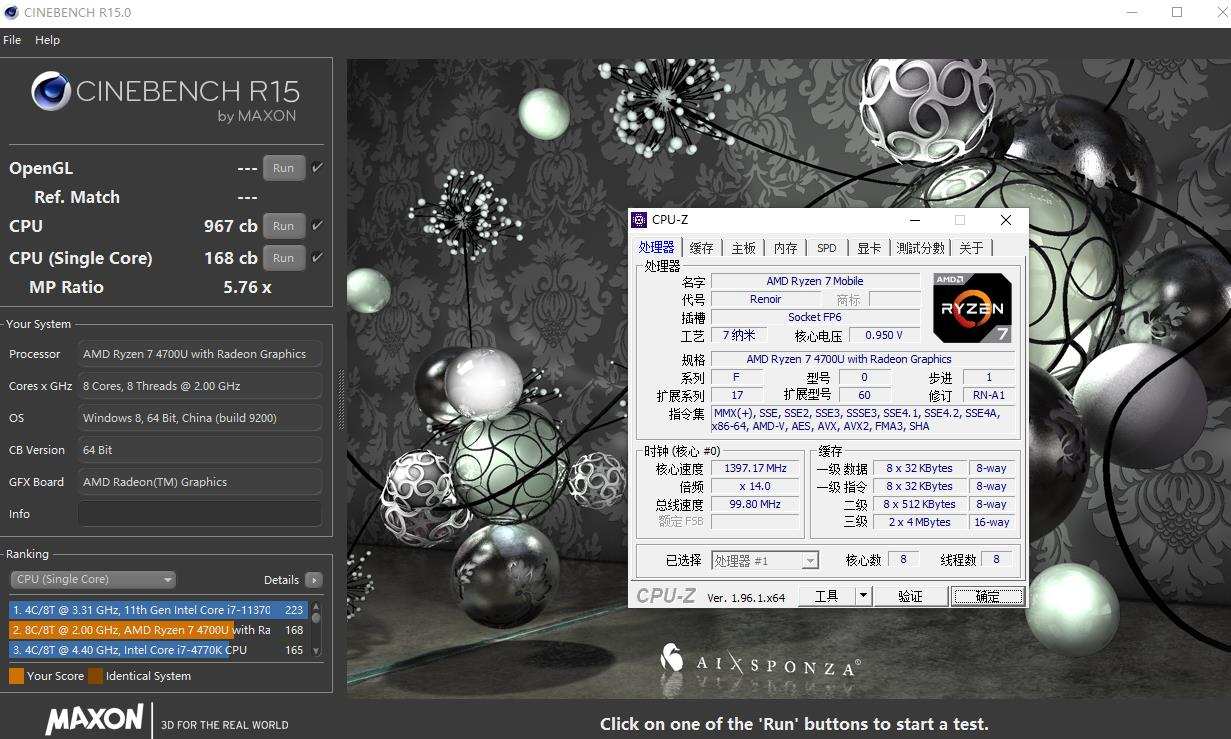The image size is (1231, 739).
Task: Switch to CPU-Z SPD tab
Action: point(827,248)
